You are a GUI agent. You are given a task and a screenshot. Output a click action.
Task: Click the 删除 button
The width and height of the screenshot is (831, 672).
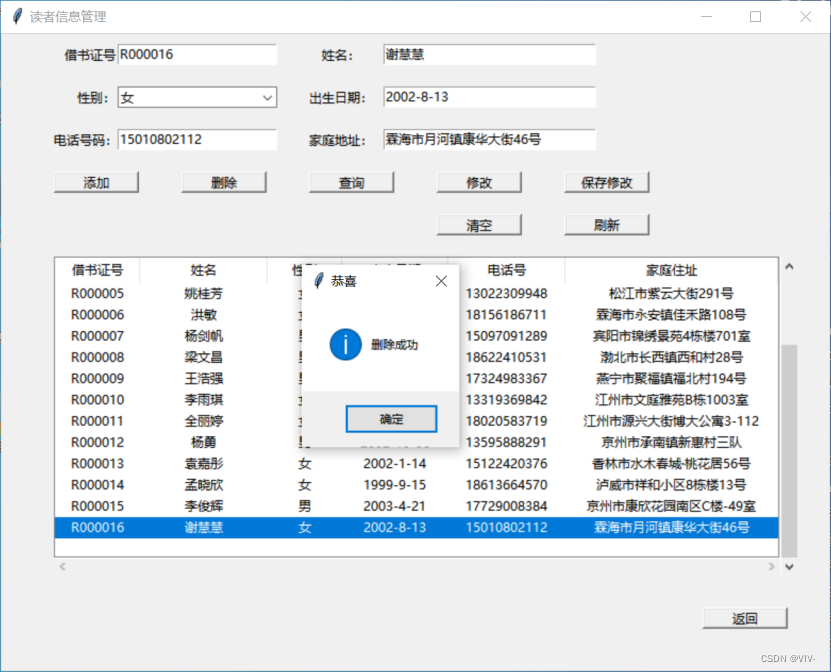pos(224,182)
